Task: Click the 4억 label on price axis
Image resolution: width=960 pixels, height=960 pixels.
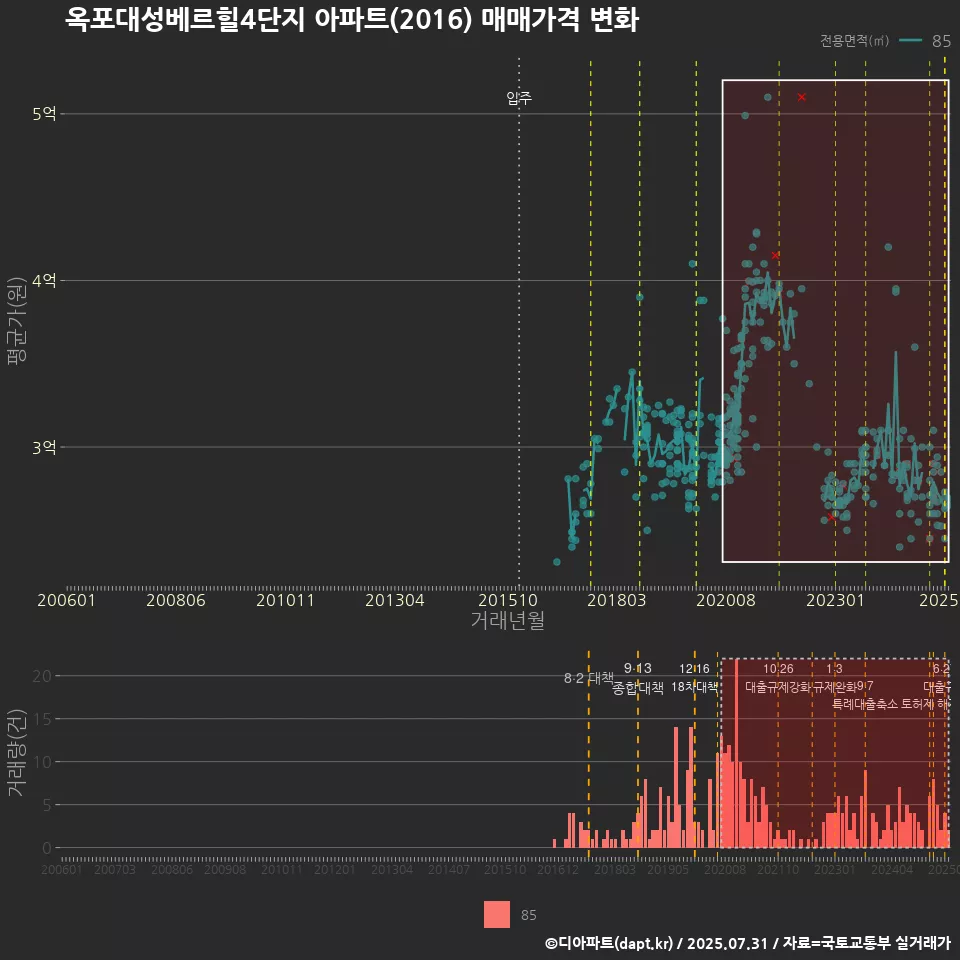Action: click(x=44, y=280)
